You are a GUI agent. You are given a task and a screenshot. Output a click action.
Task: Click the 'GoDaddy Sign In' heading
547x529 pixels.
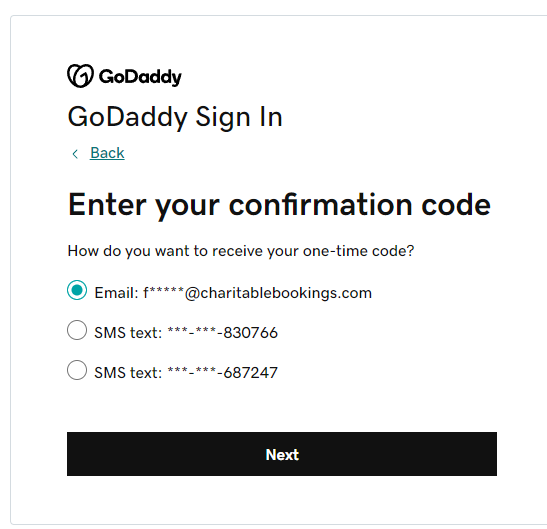175,118
